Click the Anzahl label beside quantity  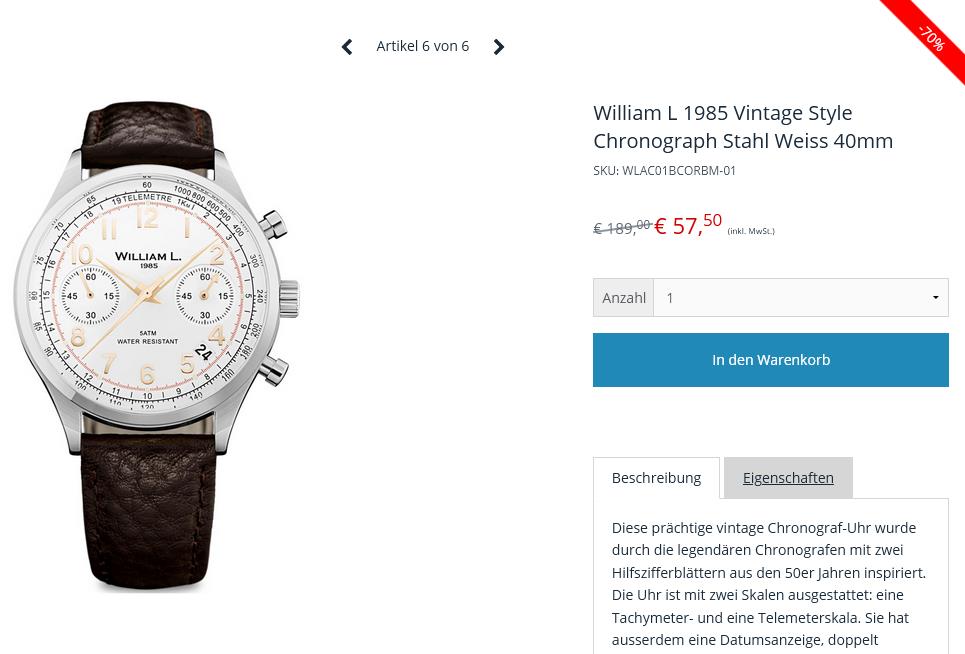pyautogui.click(x=624, y=298)
